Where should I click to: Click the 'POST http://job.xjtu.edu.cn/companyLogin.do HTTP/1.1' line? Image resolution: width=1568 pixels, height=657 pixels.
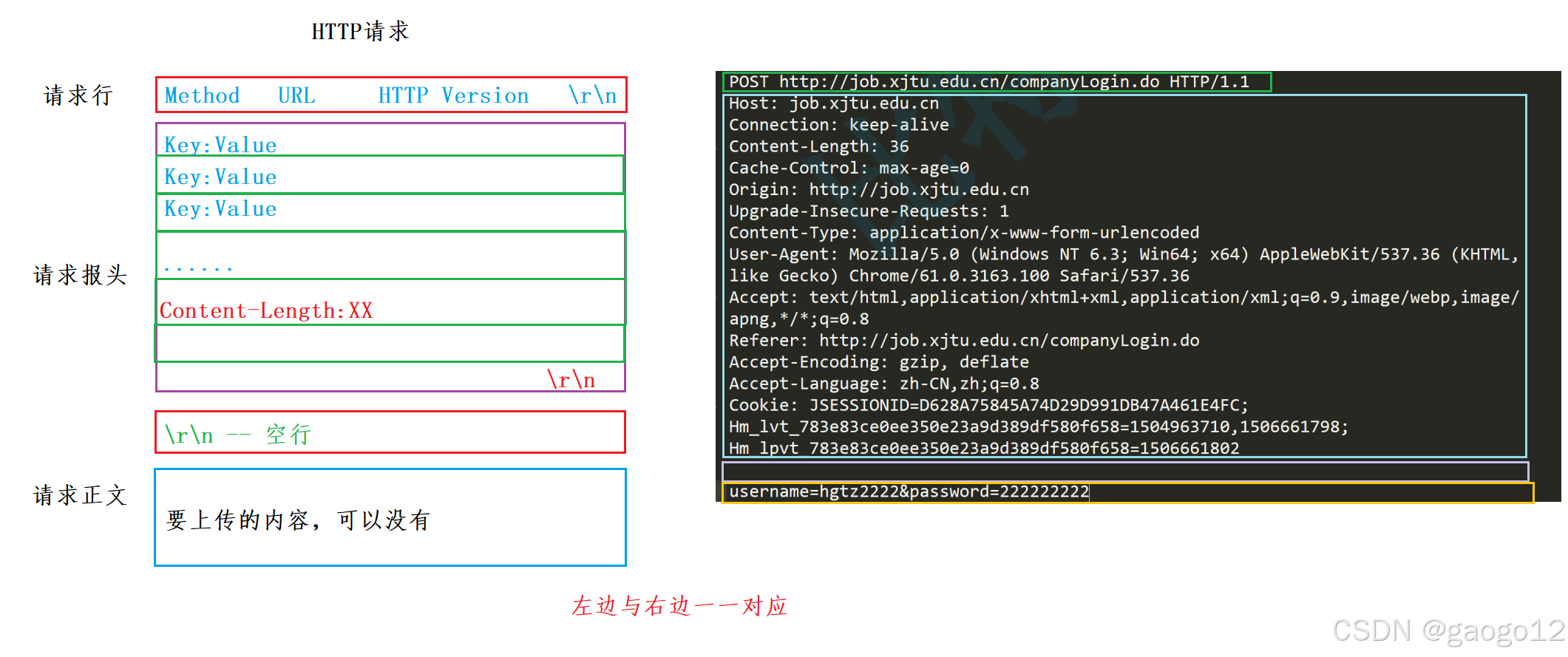989,81
